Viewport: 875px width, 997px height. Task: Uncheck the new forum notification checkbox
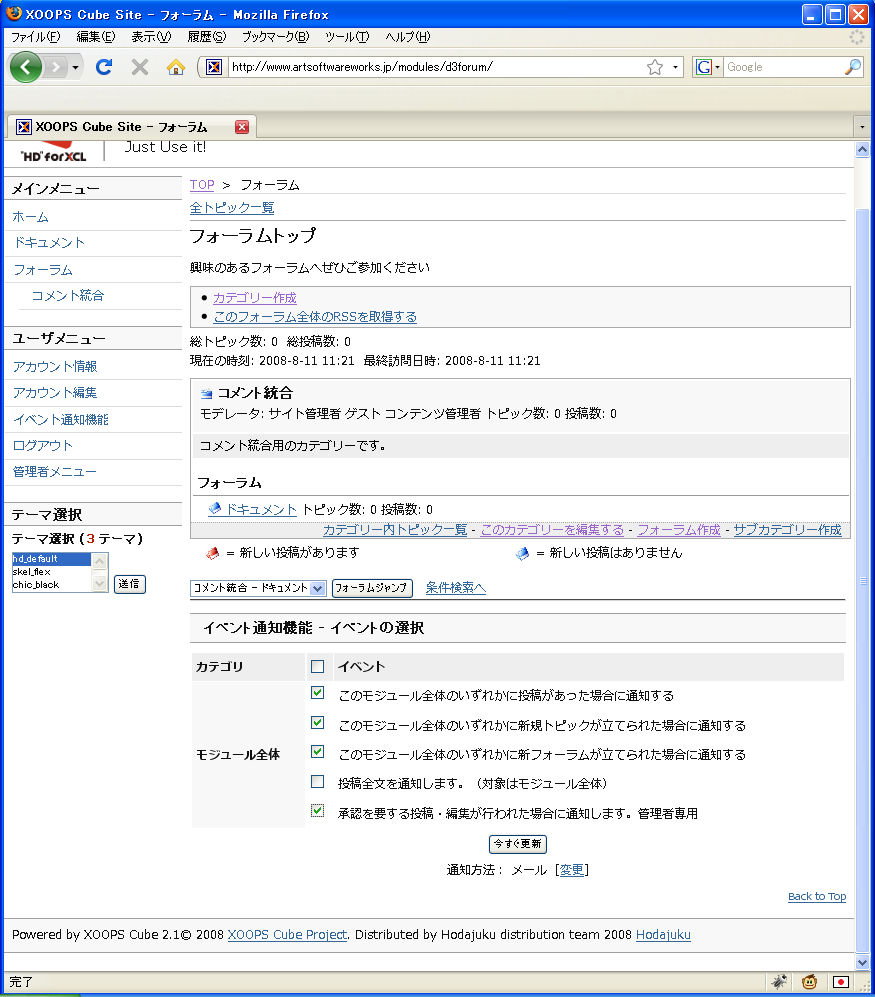[x=318, y=751]
